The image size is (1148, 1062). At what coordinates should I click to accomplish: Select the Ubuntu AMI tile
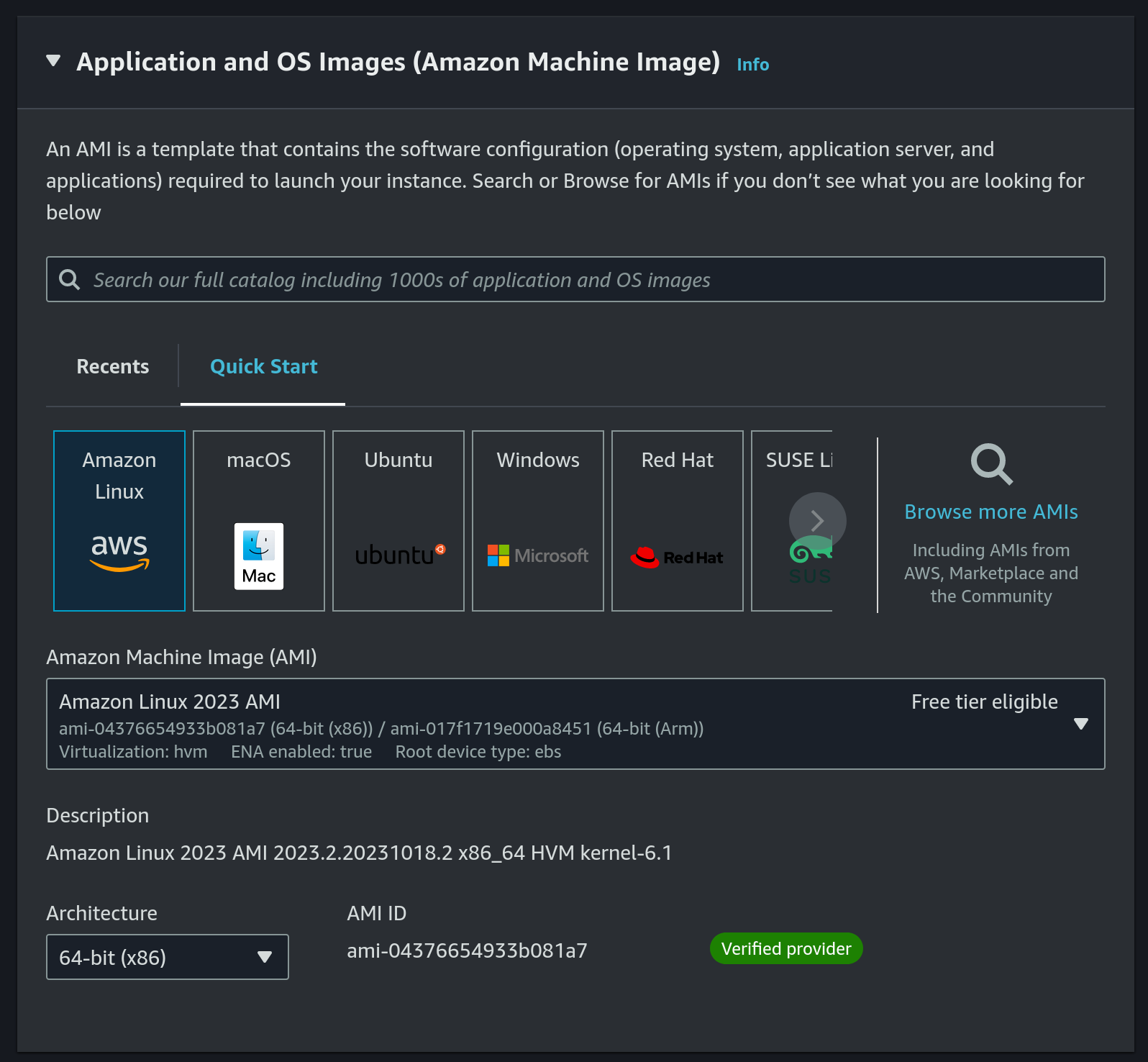click(x=398, y=521)
